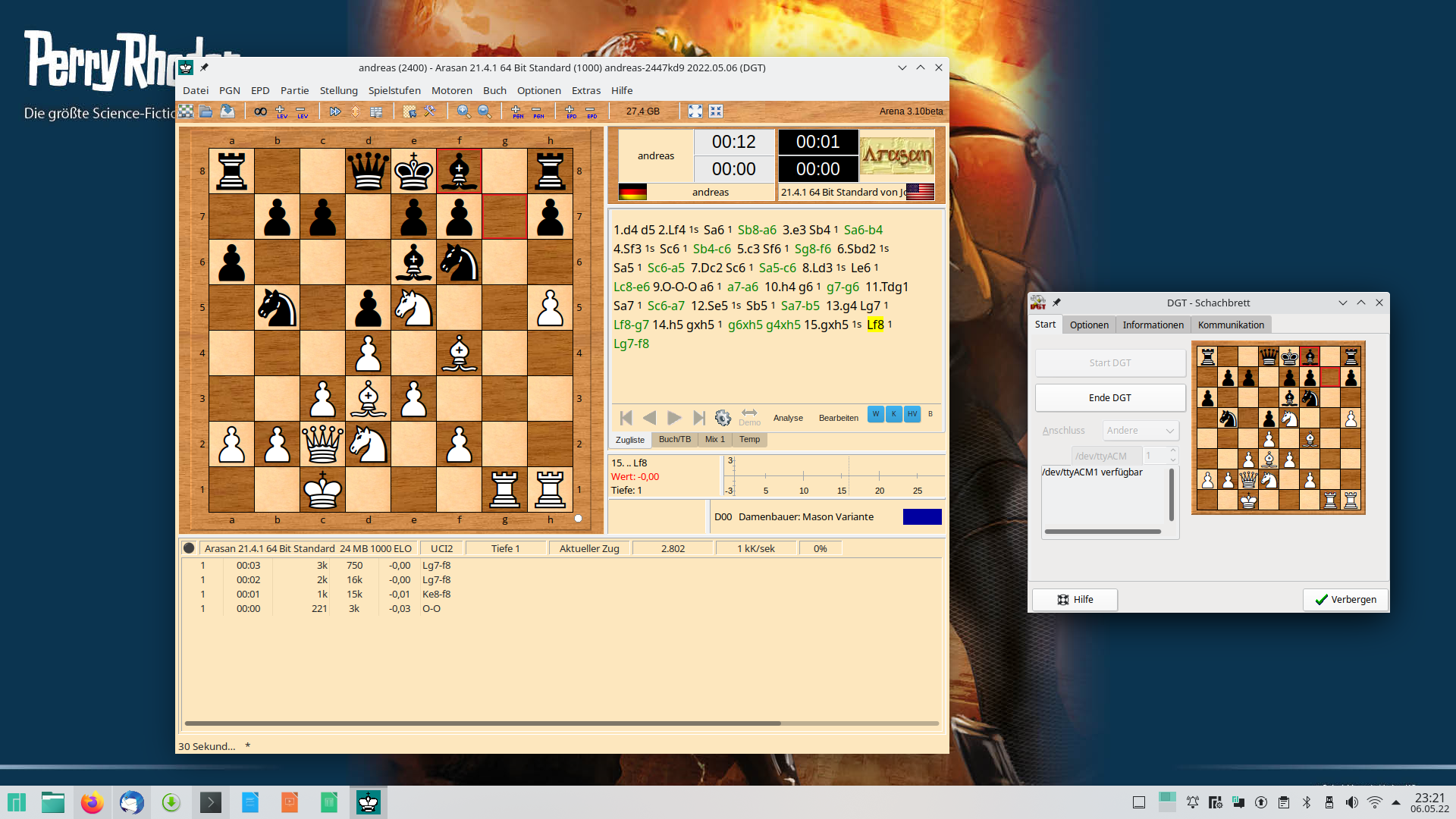
Task: Click the highlighted move Lf8 in move list
Action: point(875,325)
